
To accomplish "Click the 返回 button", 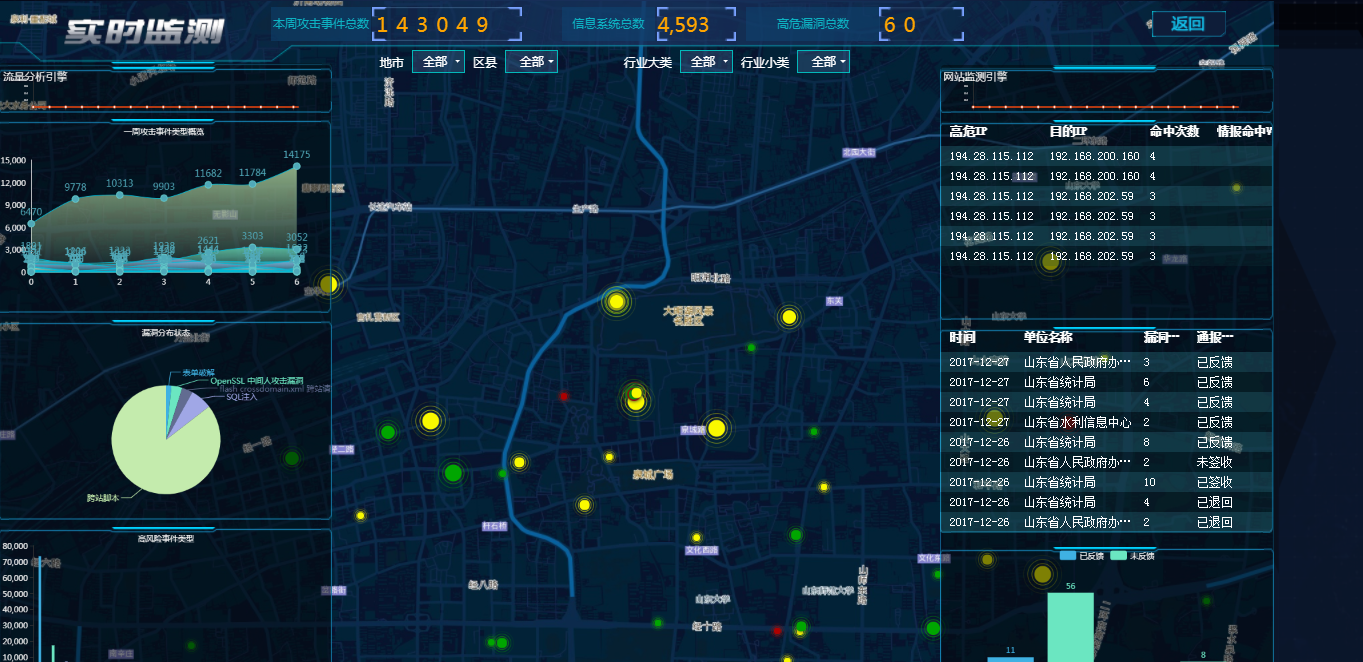I will pos(1188,24).
